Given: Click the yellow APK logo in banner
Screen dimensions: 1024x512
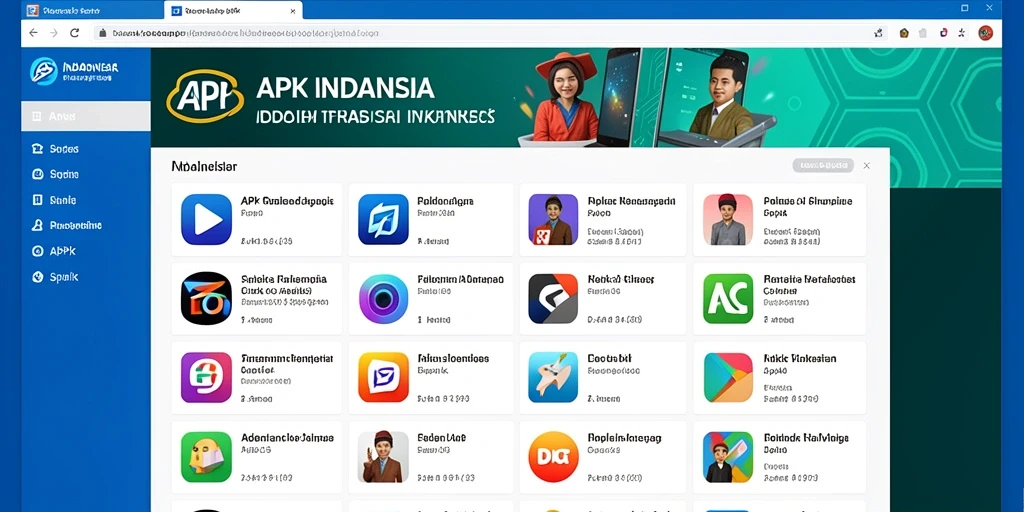Looking at the screenshot, I should [x=205, y=97].
